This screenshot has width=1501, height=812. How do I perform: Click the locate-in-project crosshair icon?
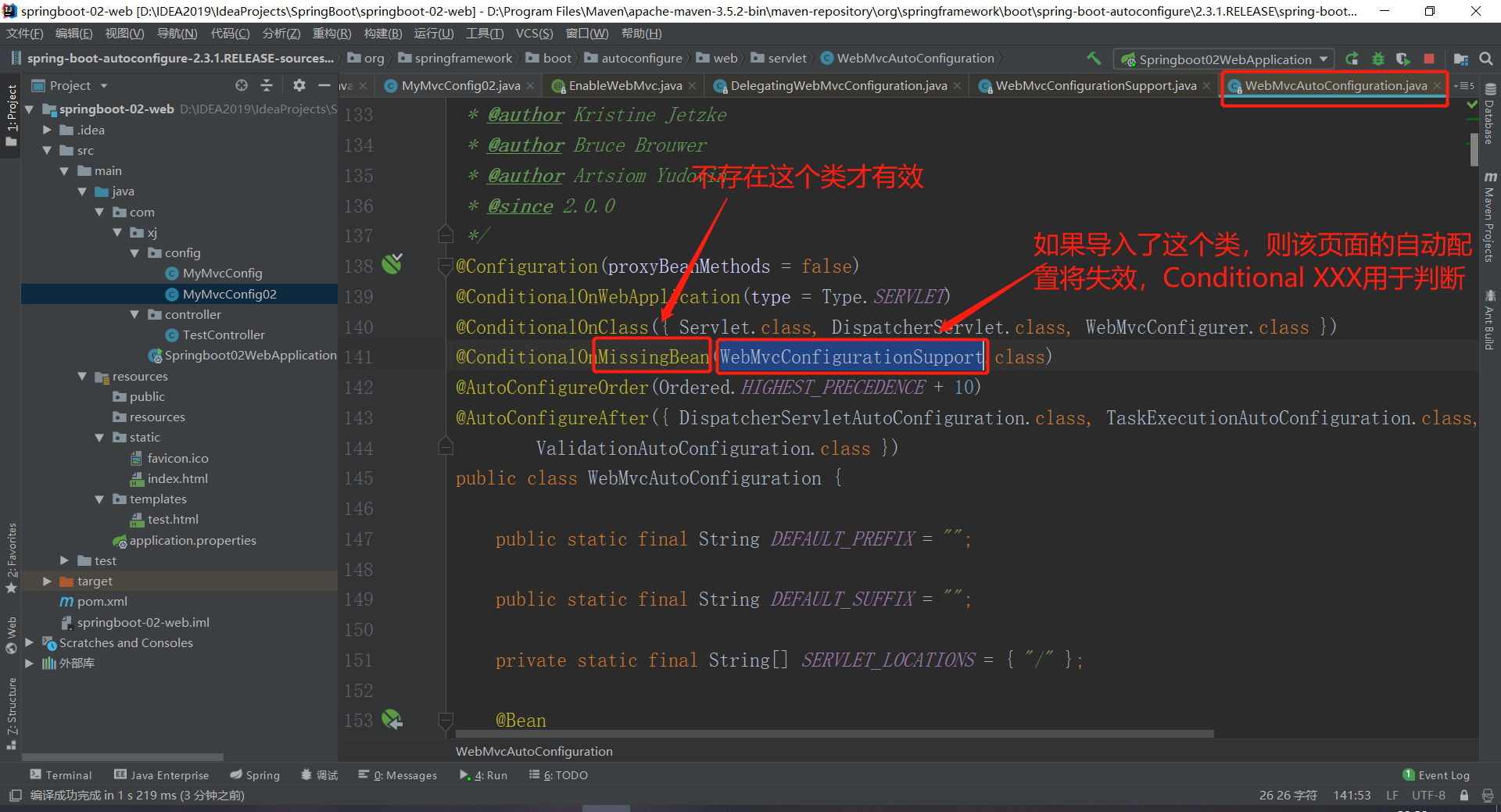tap(242, 85)
